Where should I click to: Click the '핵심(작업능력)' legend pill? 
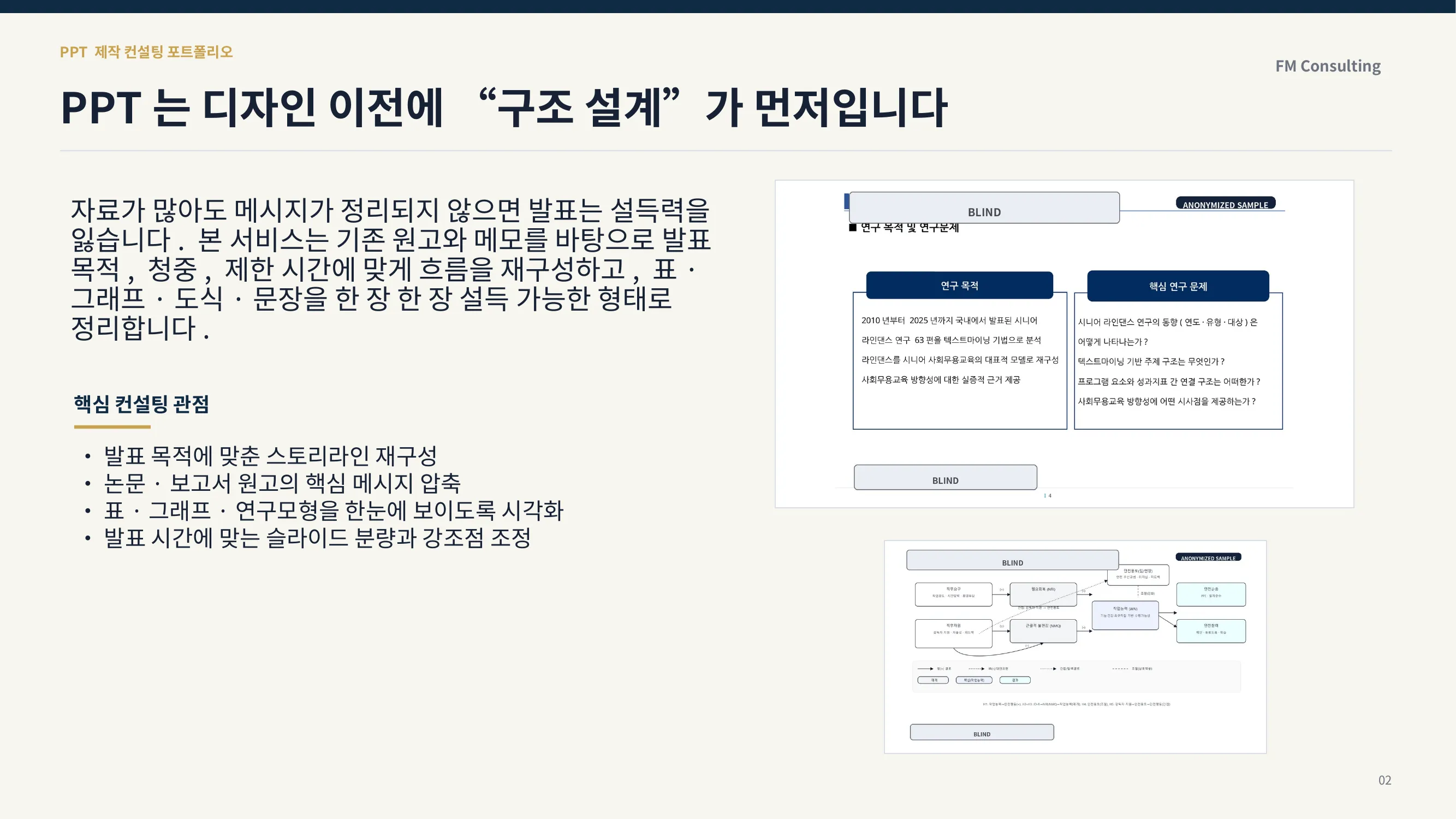pos(974,680)
